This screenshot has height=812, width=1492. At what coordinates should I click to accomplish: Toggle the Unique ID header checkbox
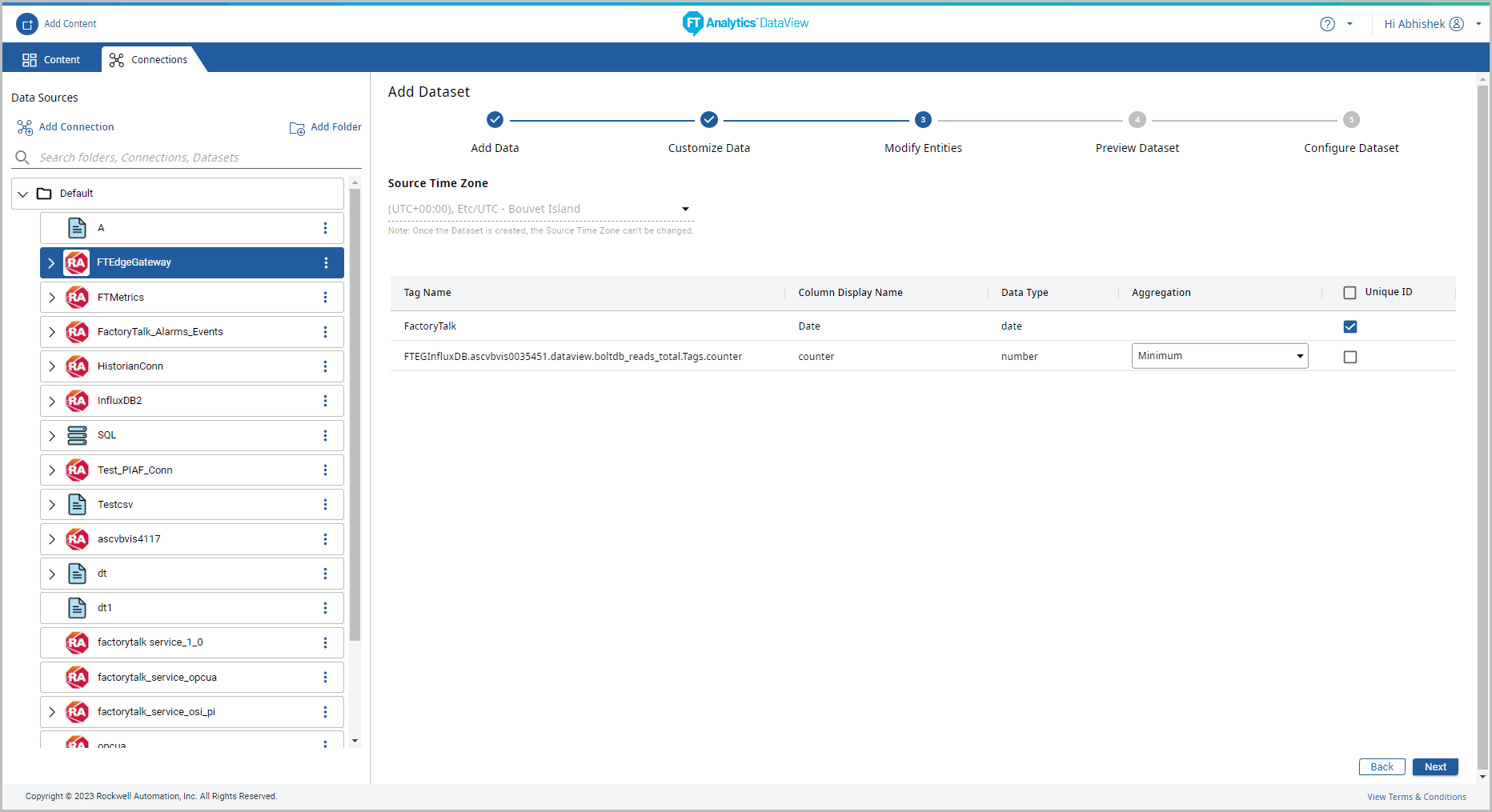pos(1350,293)
